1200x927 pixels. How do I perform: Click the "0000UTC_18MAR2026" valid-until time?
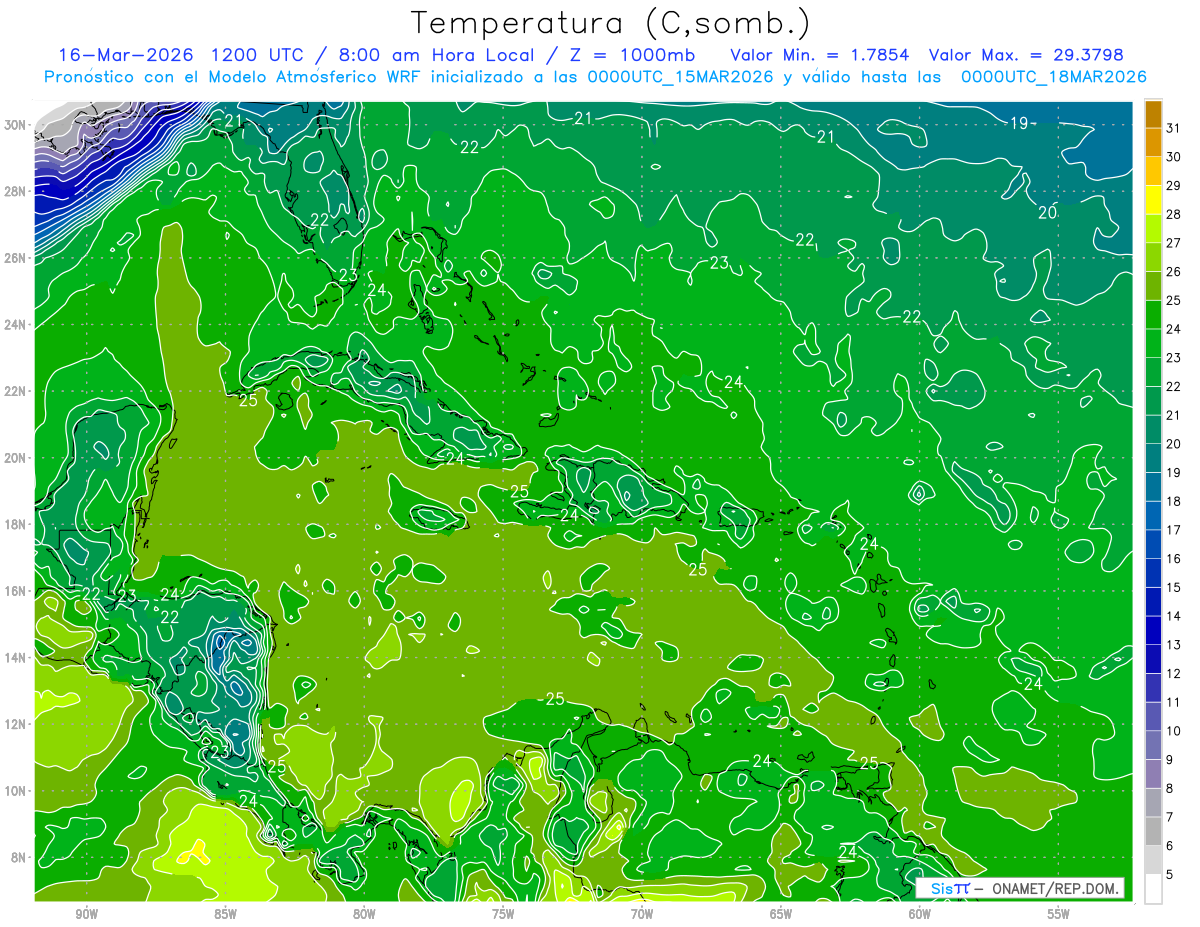1053,77
